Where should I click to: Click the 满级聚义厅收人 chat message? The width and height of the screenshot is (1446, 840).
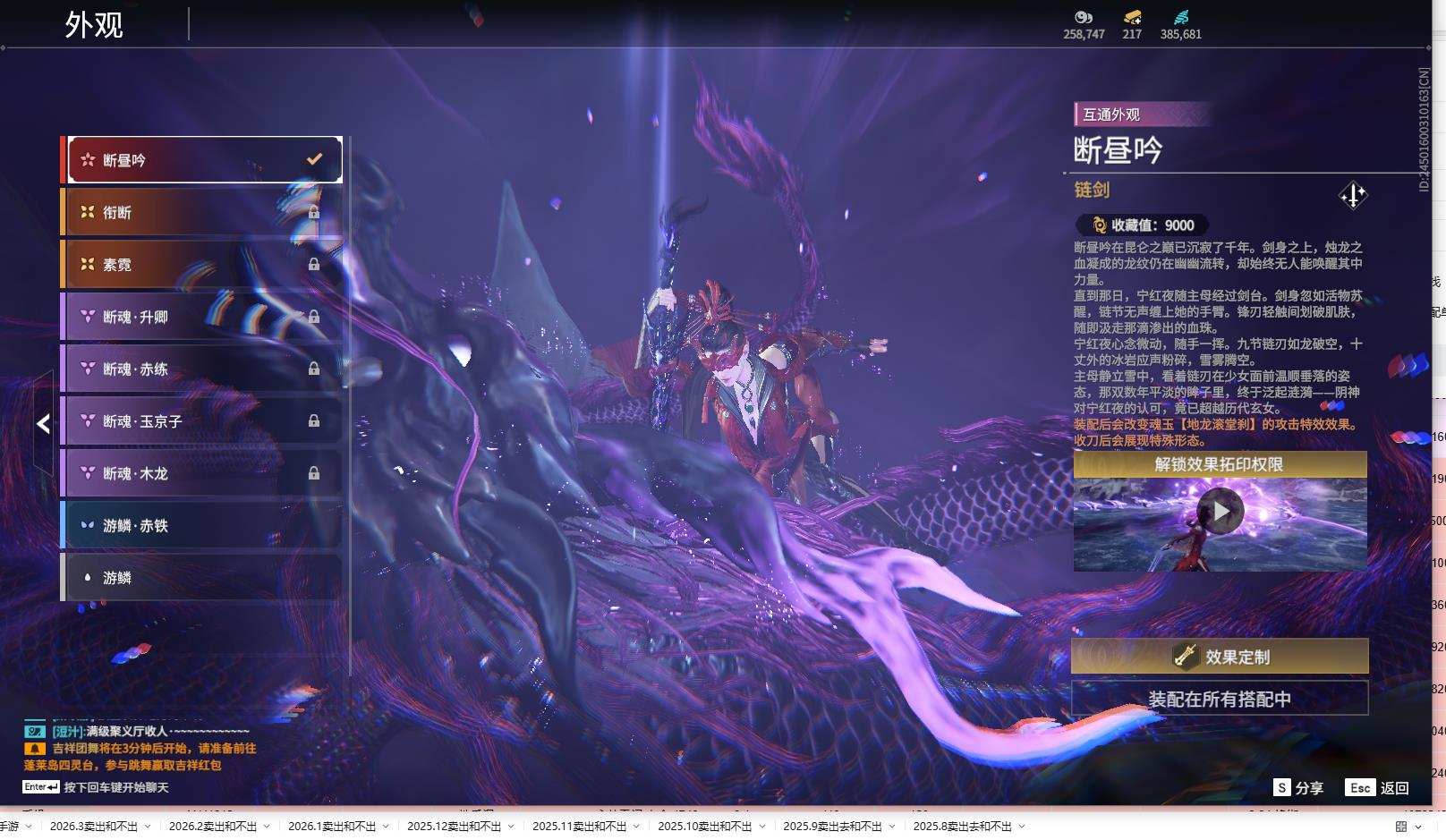pyautogui.click(x=150, y=731)
